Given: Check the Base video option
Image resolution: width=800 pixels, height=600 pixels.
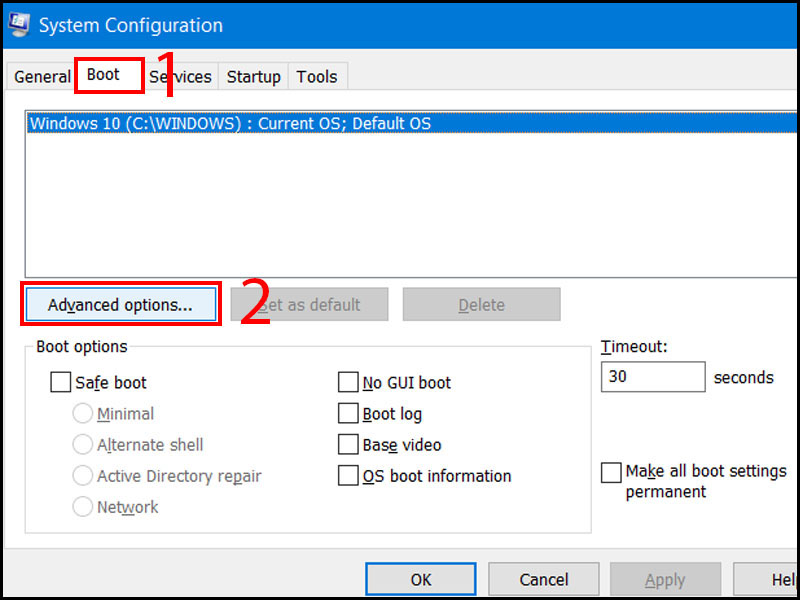Looking at the screenshot, I should coord(348,444).
